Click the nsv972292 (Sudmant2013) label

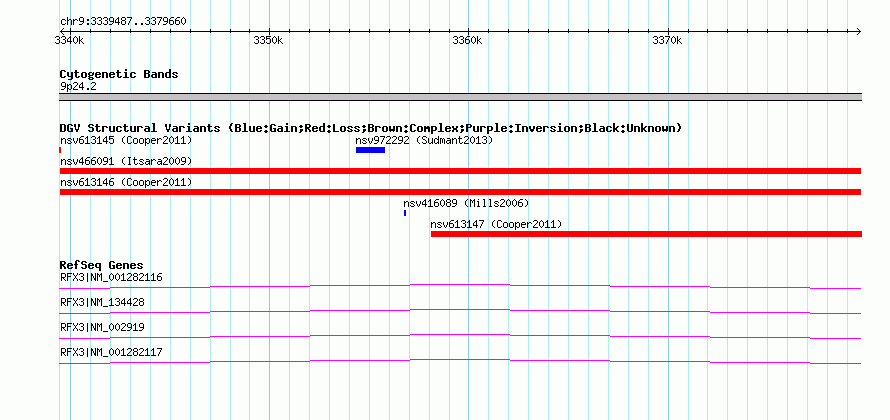pyautogui.click(x=424, y=140)
